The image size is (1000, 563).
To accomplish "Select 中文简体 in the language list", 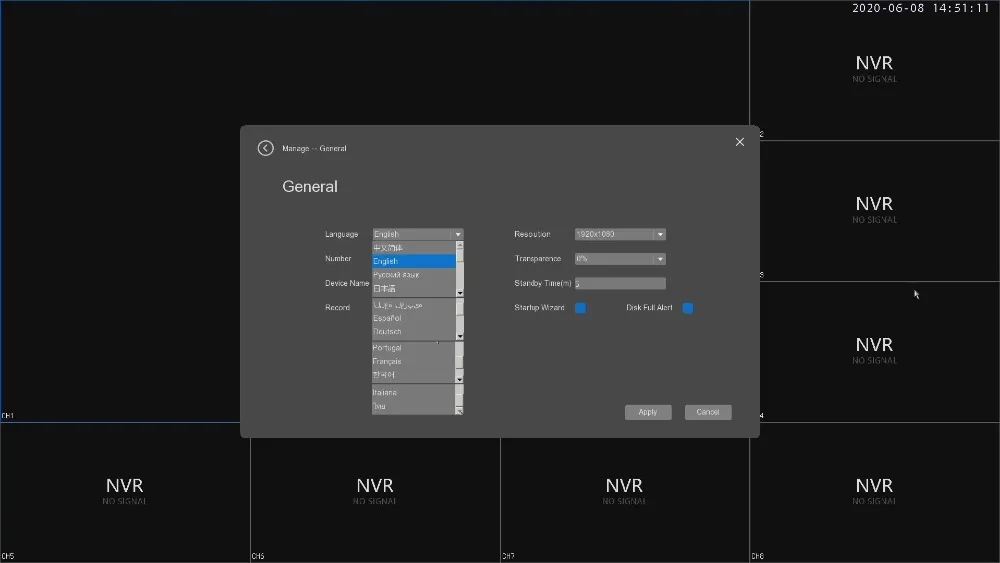I will click(x=414, y=247).
